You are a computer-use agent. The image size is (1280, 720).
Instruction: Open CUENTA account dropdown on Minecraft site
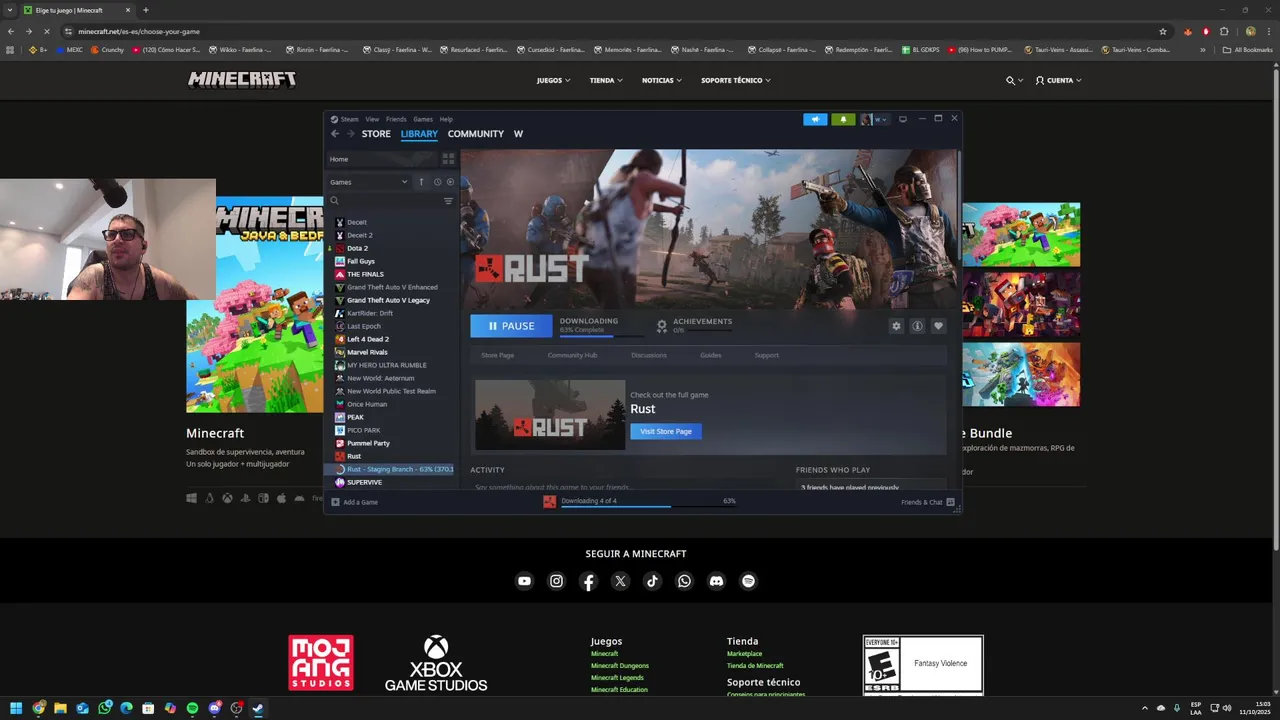(1059, 80)
